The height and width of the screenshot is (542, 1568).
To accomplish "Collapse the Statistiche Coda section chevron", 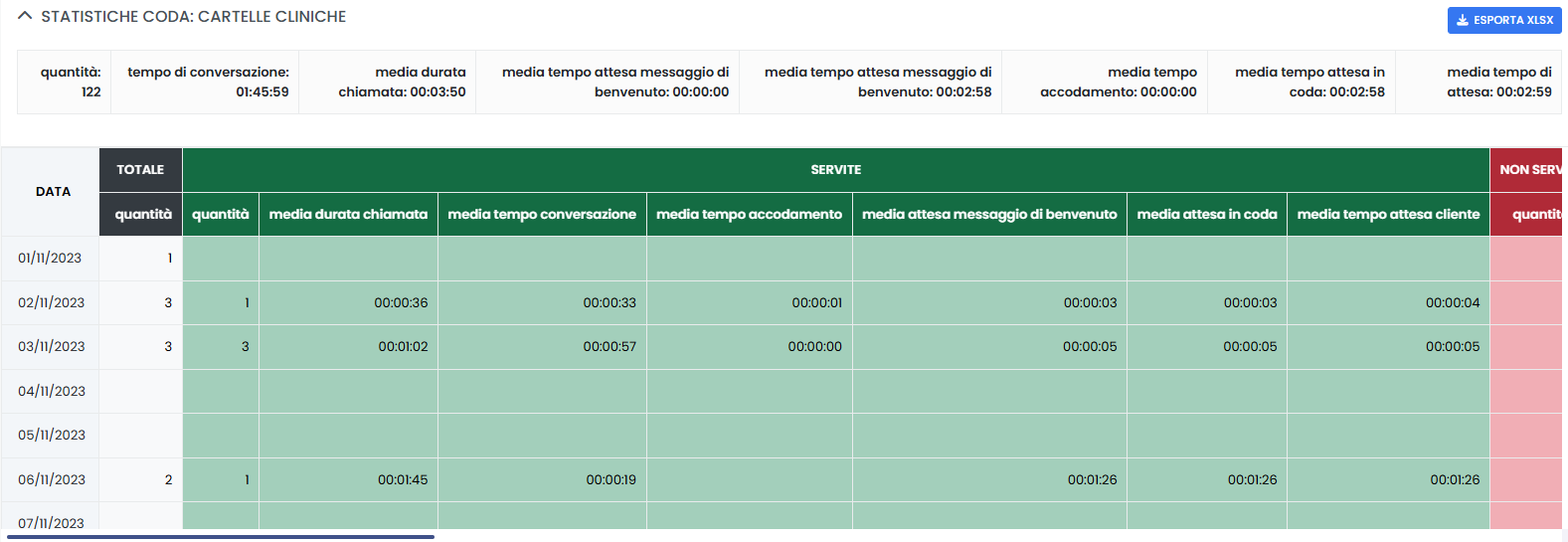I will coord(25,16).
